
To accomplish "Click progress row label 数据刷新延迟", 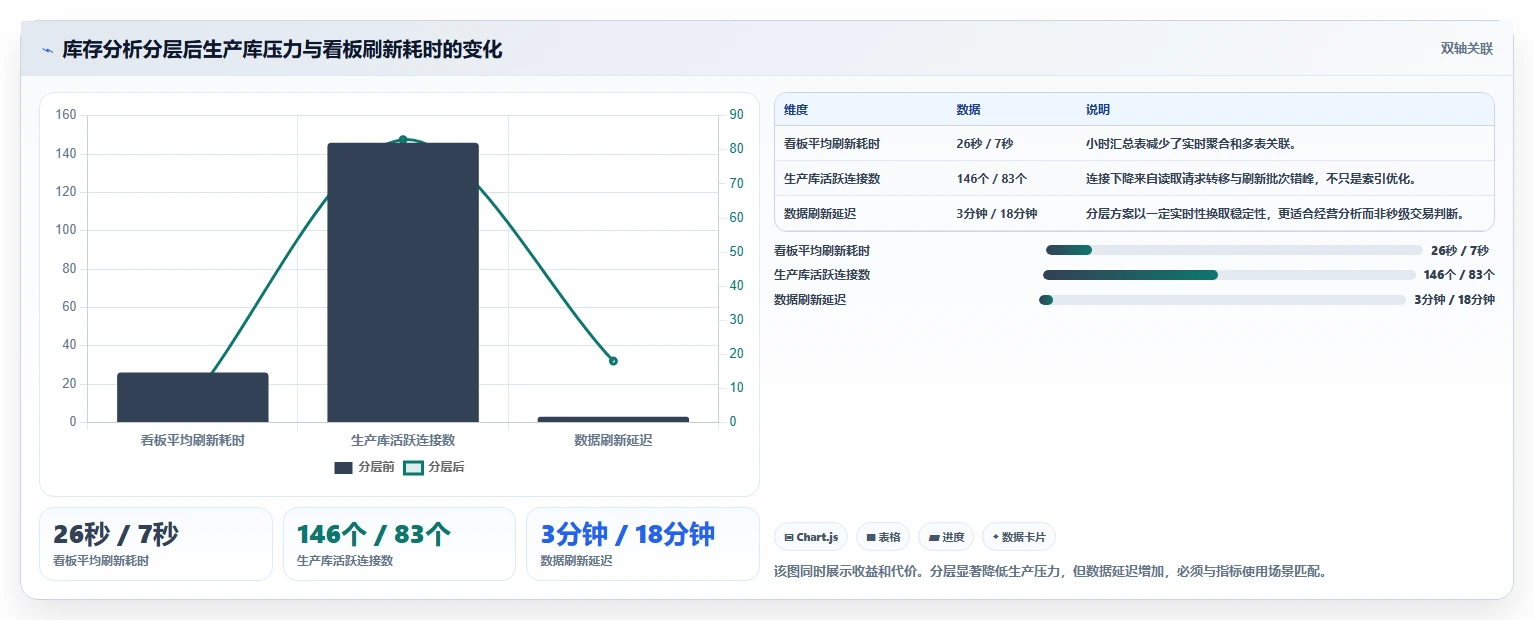I will 810,300.
